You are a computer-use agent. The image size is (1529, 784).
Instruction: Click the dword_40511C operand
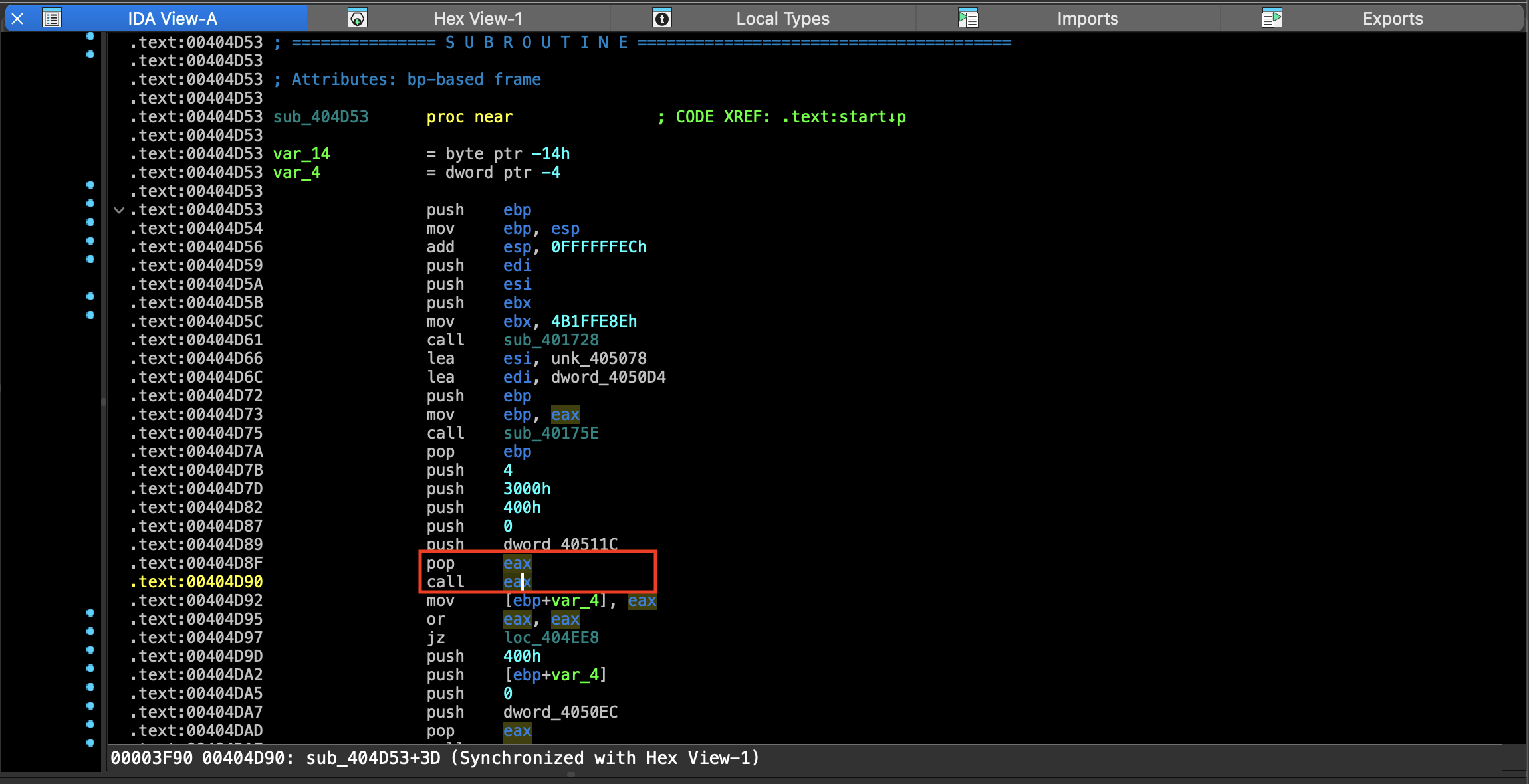(x=560, y=545)
